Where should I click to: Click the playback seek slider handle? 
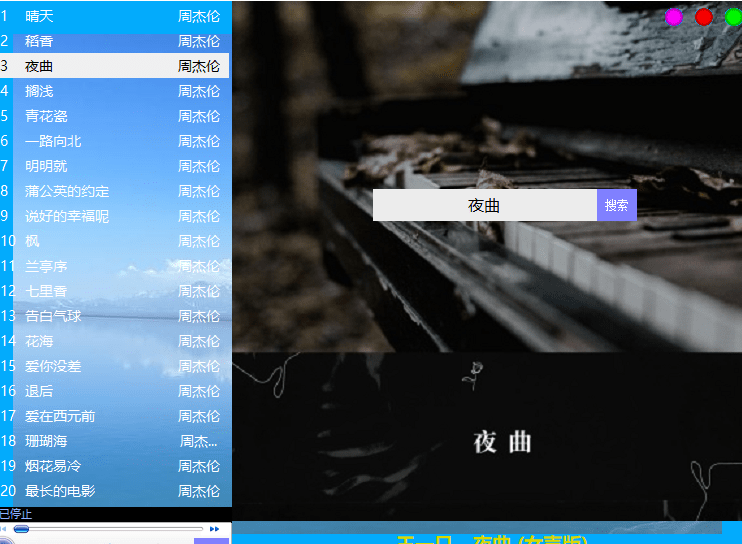pos(21,529)
